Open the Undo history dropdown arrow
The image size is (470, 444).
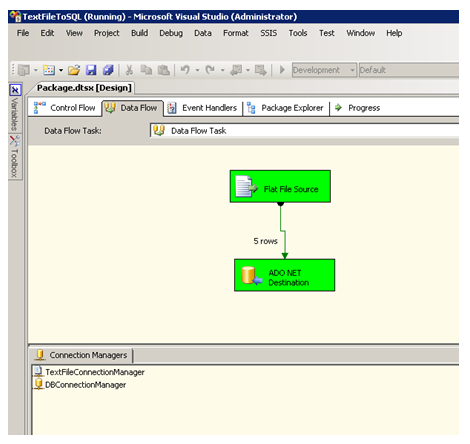197,70
